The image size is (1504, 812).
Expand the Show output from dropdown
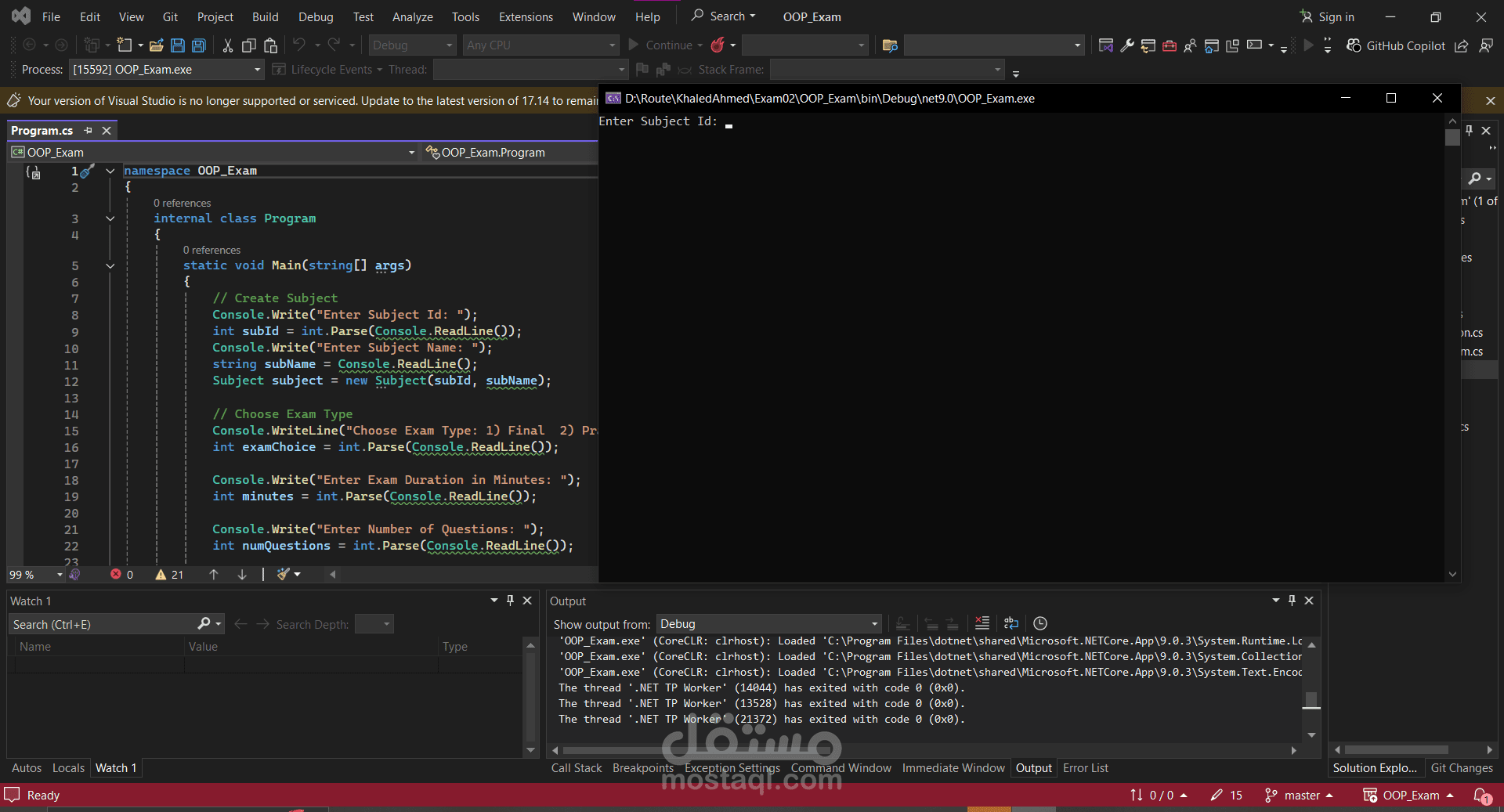click(x=874, y=624)
